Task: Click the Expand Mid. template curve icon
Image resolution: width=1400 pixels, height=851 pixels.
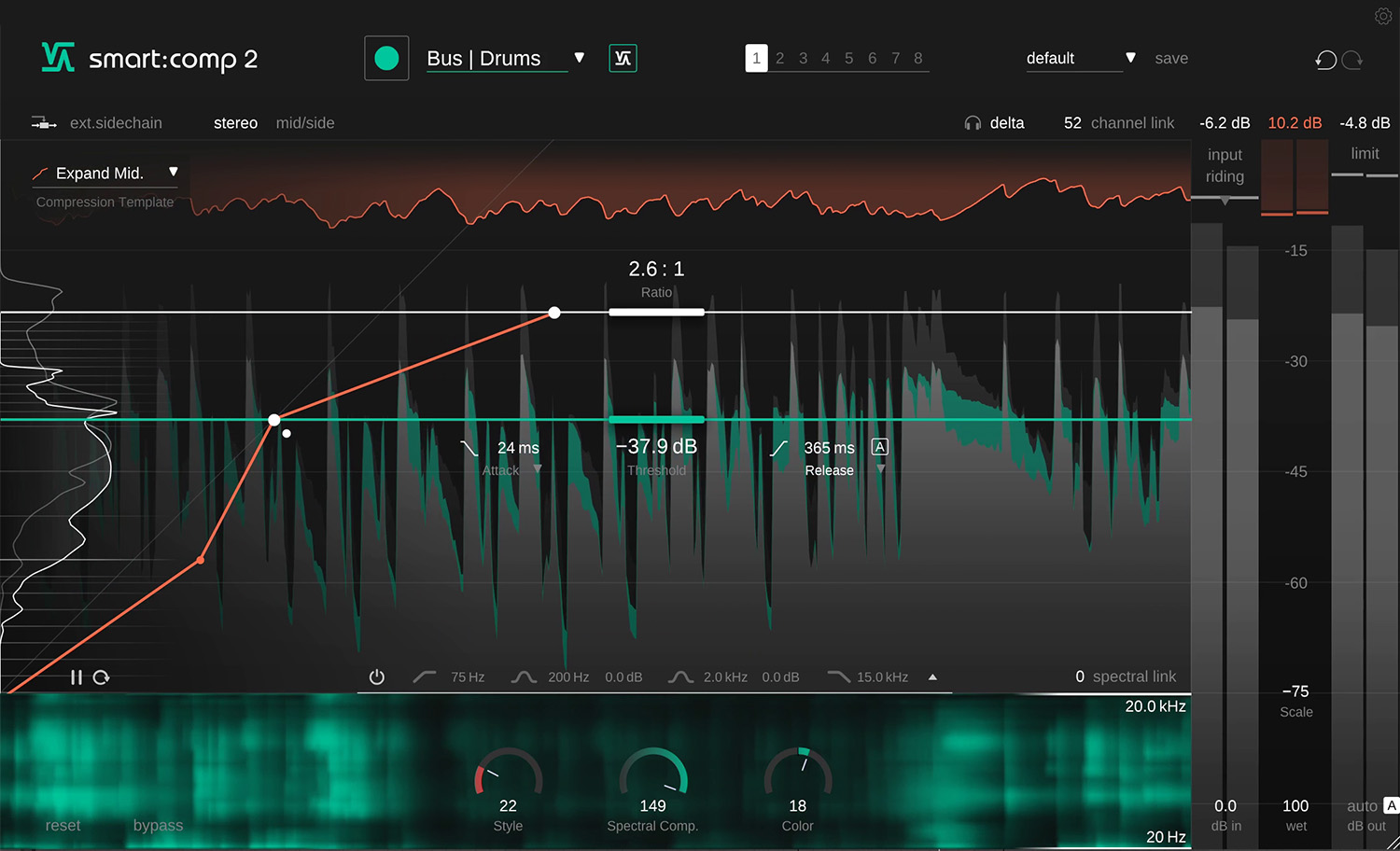Action: tap(40, 174)
